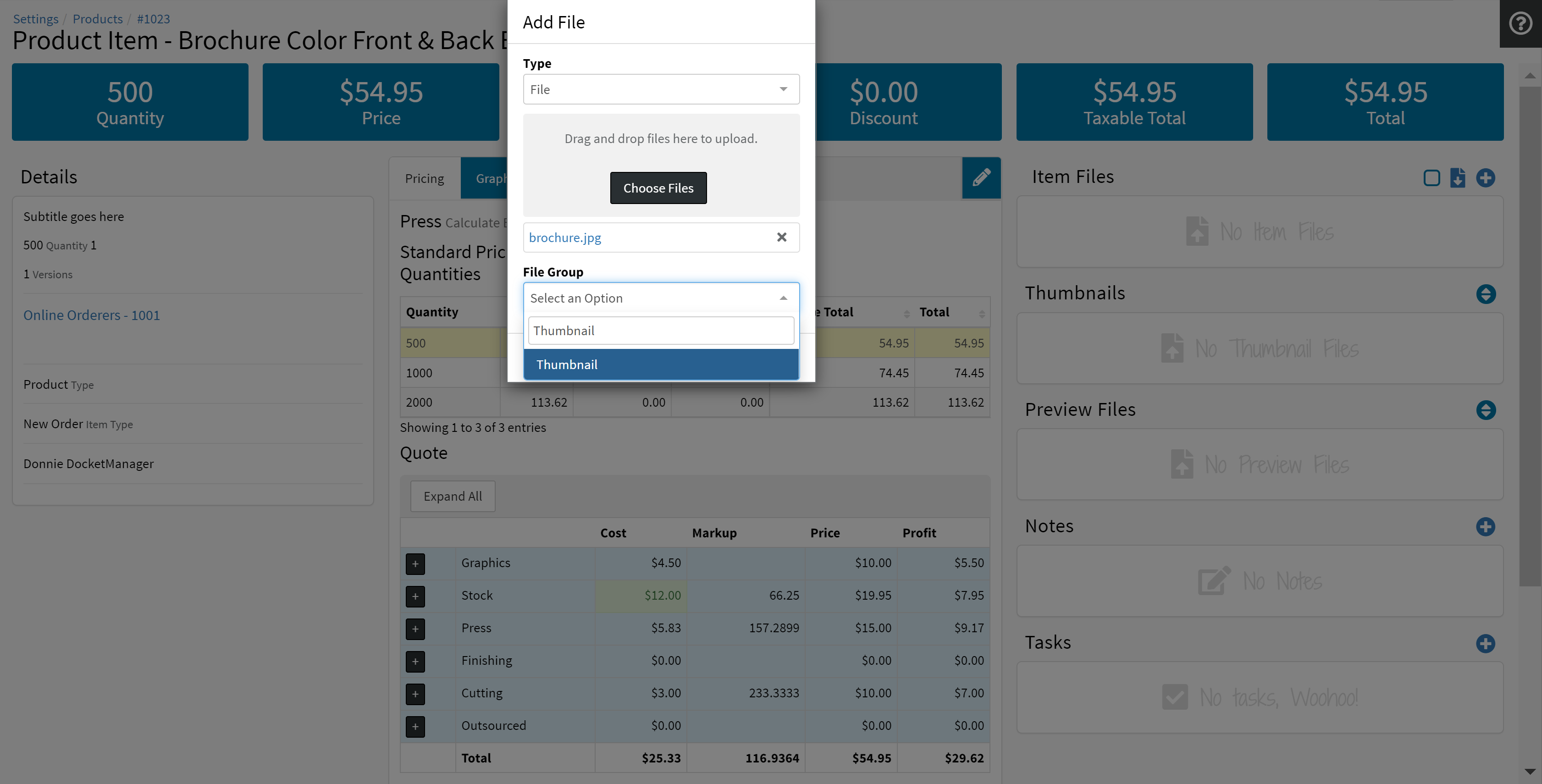Toggle the Item Files select-all checkbox
Image resolution: width=1542 pixels, height=784 pixels.
[x=1431, y=178]
